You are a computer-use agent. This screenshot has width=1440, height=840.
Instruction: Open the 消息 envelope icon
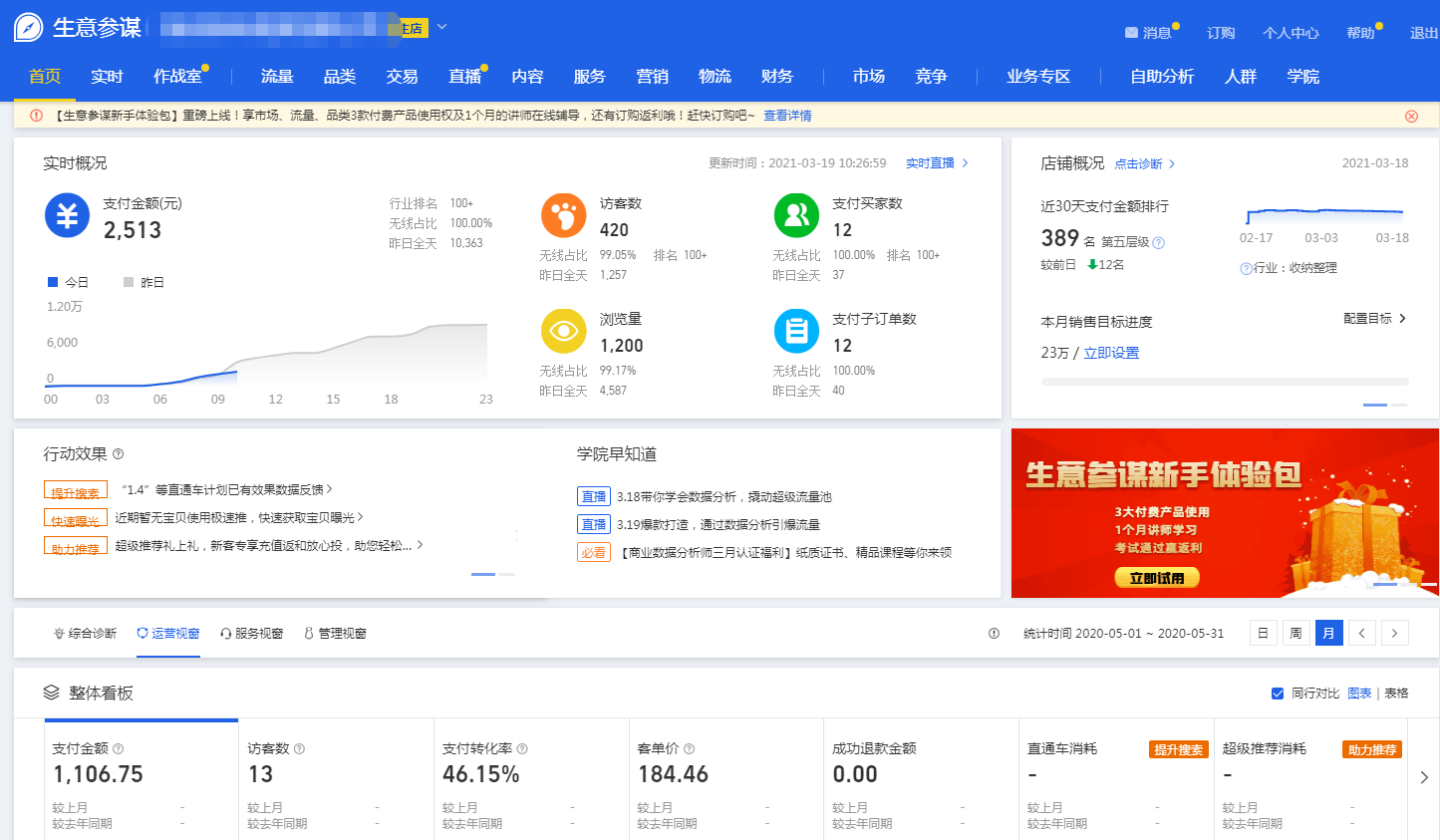point(1131,33)
